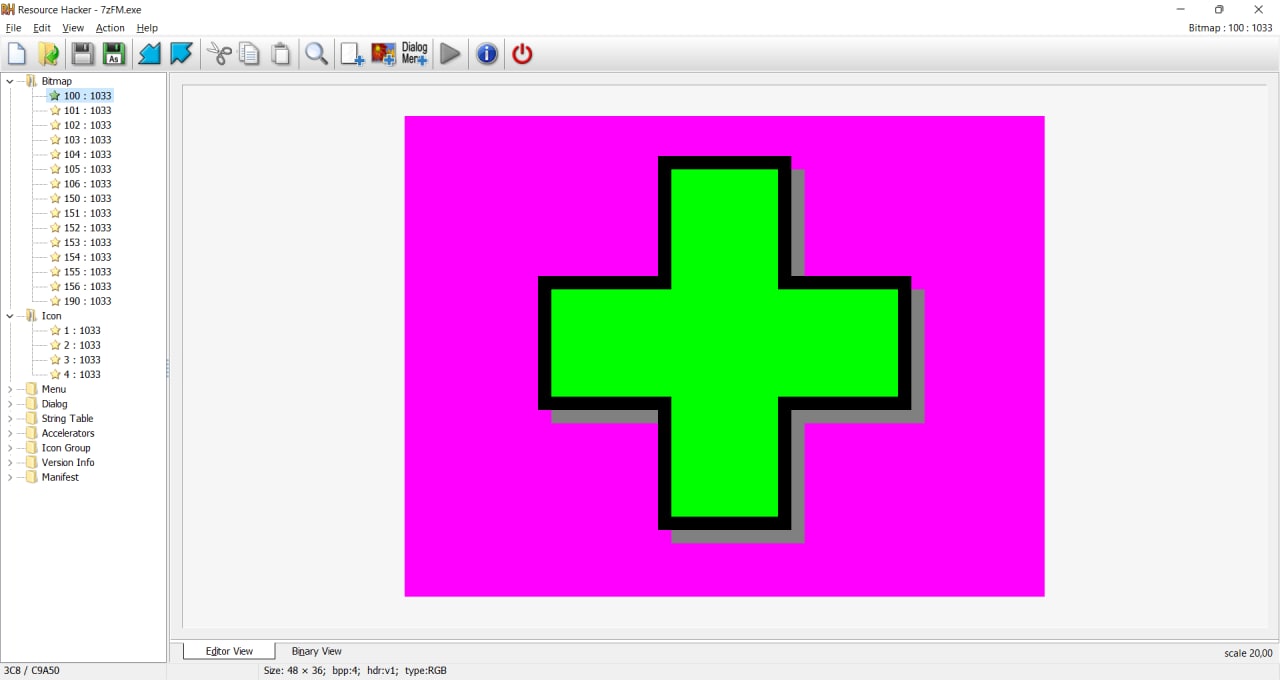This screenshot has height=680, width=1280.
Task: Click the Menu folder icon in tree
Action: (32, 389)
